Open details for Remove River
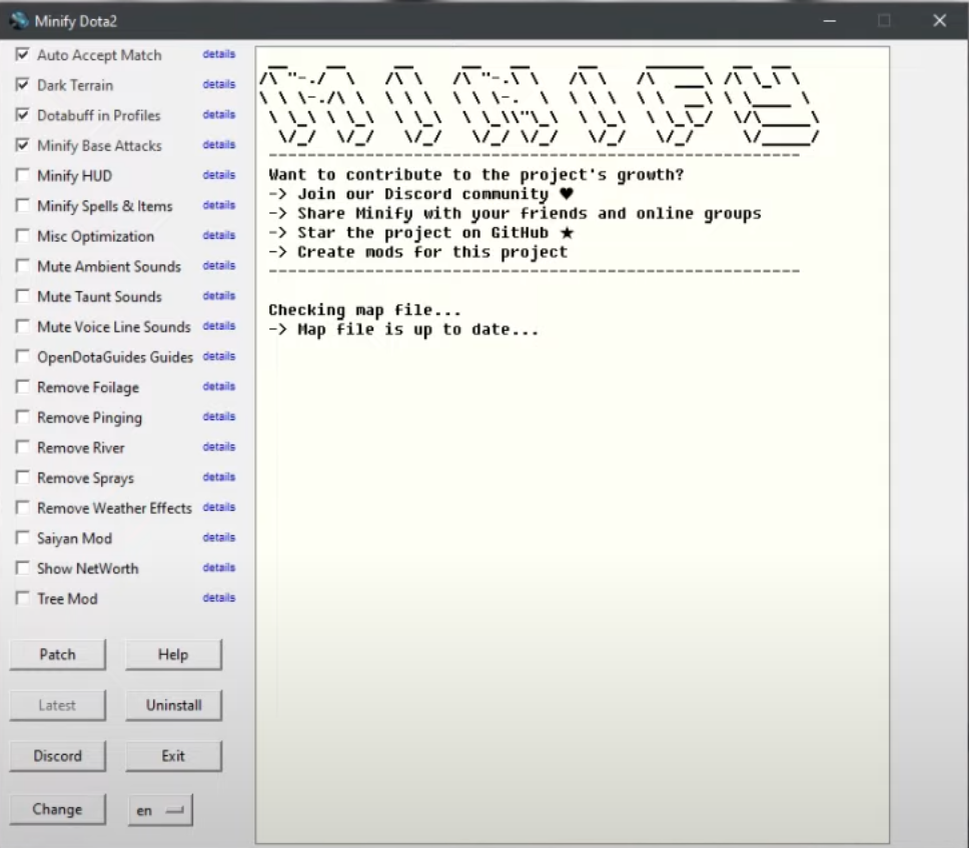Image resolution: width=969 pixels, height=848 pixels. pos(219,446)
